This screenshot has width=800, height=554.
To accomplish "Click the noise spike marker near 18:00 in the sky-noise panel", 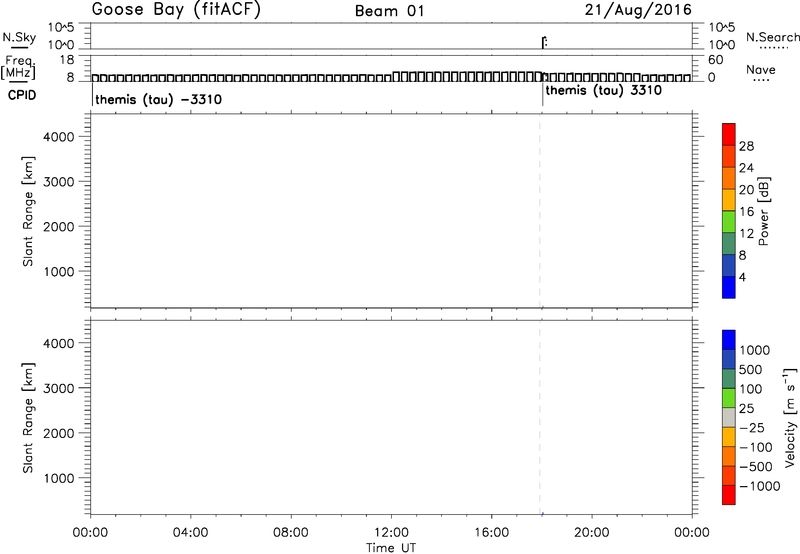I will [x=544, y=42].
